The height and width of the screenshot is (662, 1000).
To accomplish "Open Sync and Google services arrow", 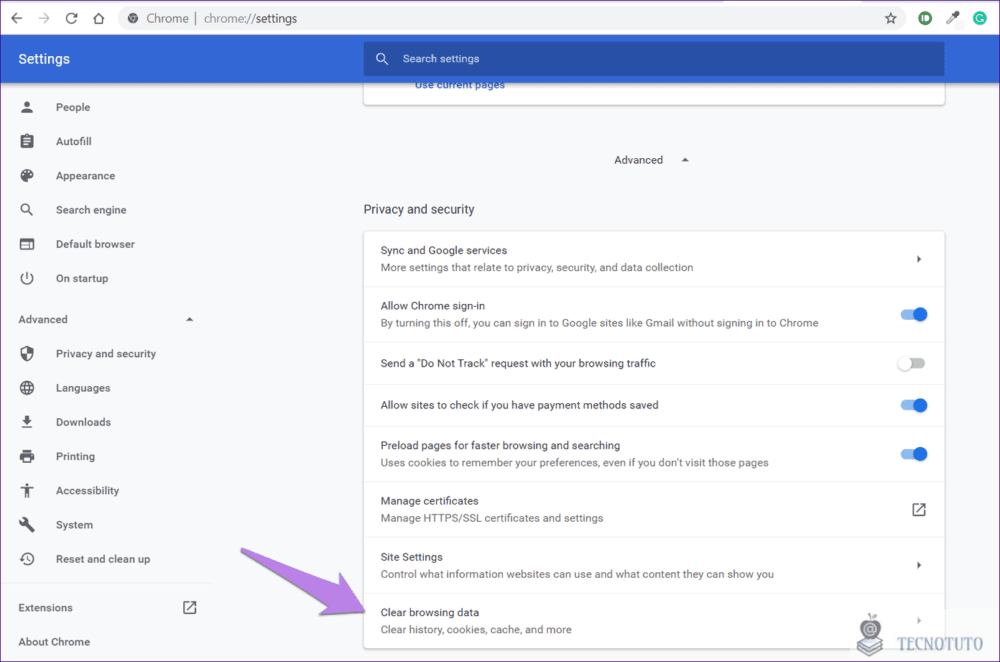I will (x=918, y=259).
